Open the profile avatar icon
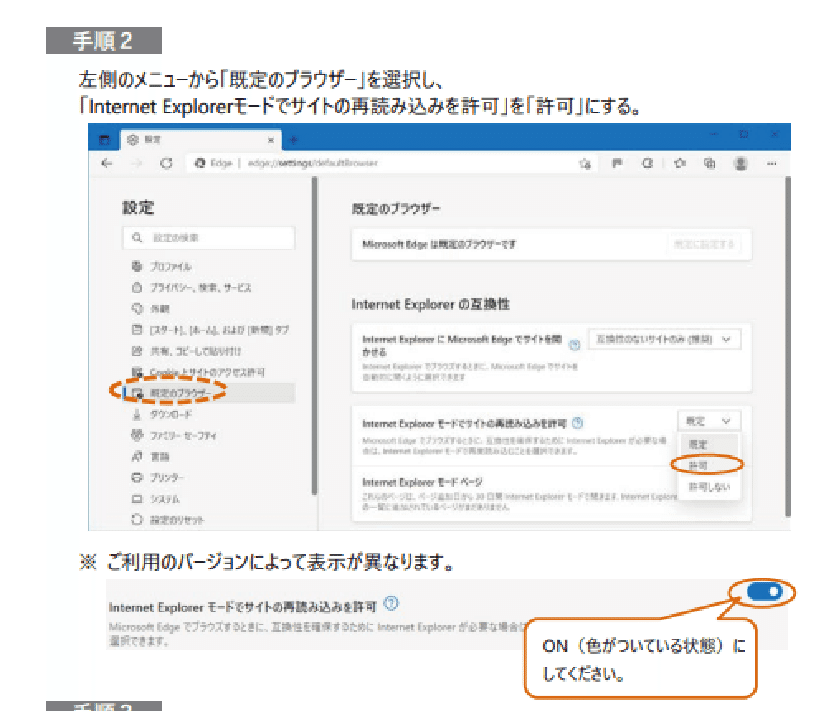 pyautogui.click(x=741, y=163)
